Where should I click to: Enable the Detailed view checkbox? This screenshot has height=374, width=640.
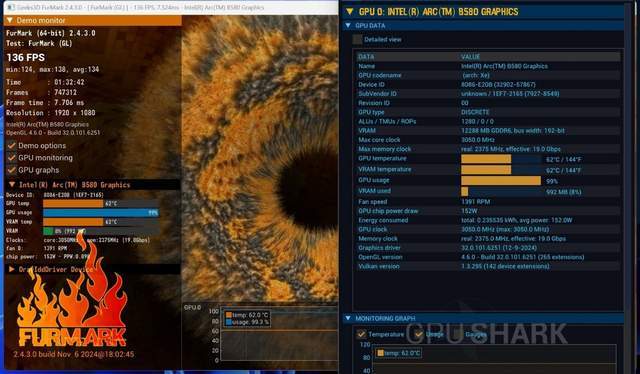point(357,39)
